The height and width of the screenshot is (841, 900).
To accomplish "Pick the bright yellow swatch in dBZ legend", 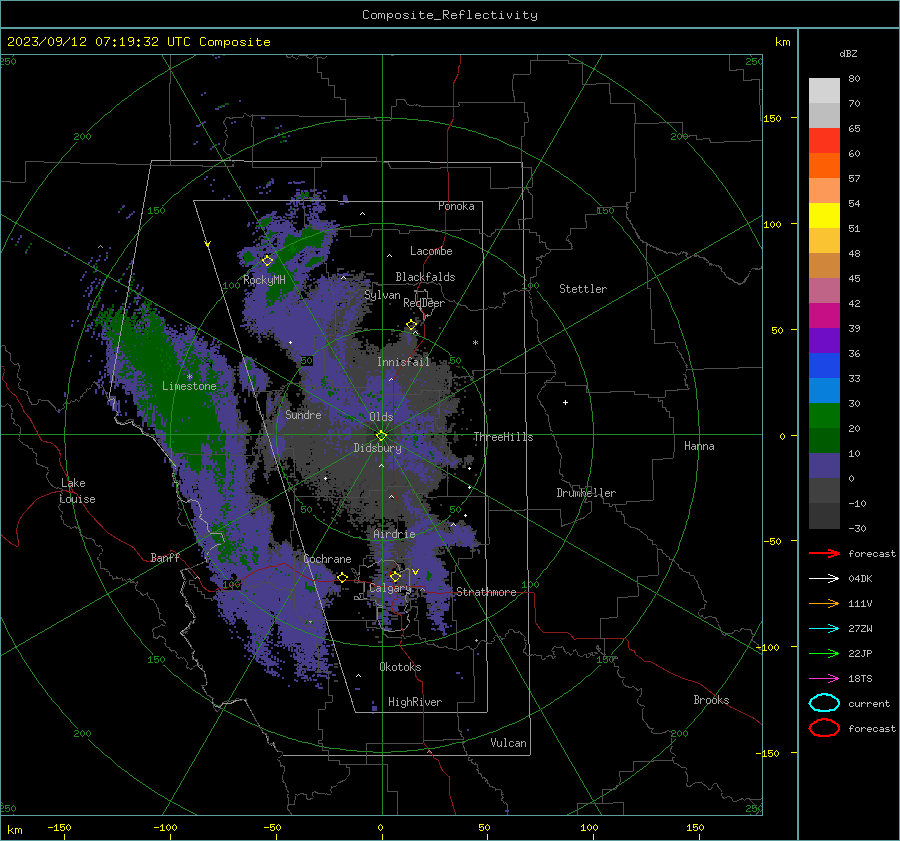I will [x=824, y=215].
